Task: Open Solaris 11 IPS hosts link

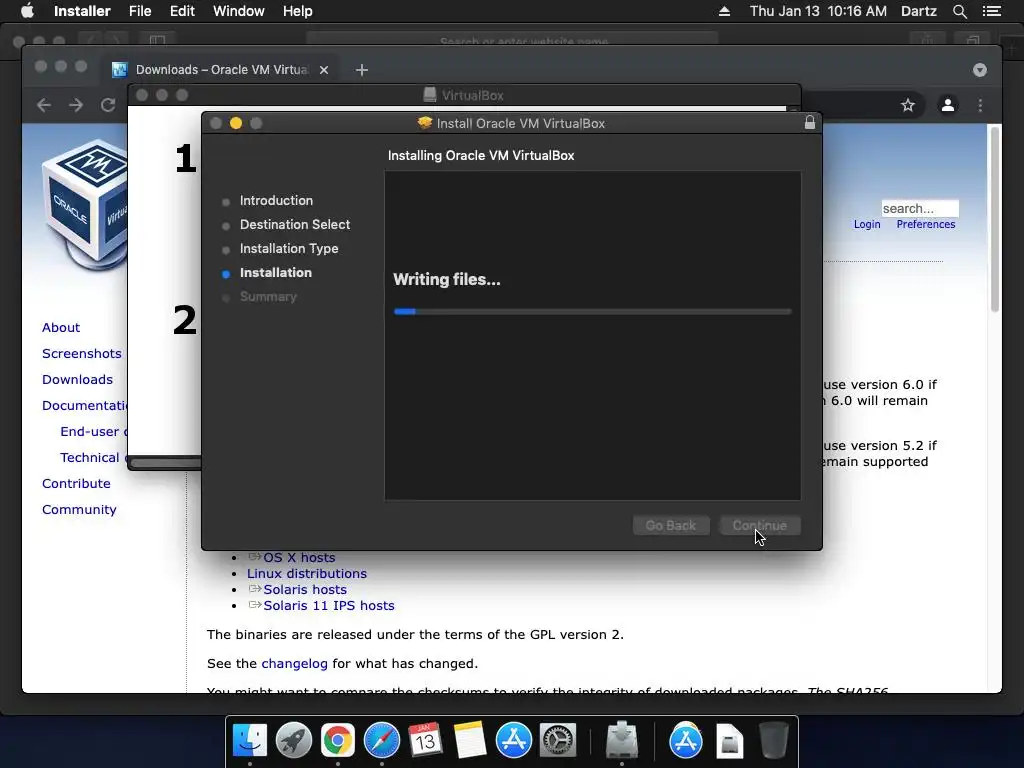Action: (328, 605)
